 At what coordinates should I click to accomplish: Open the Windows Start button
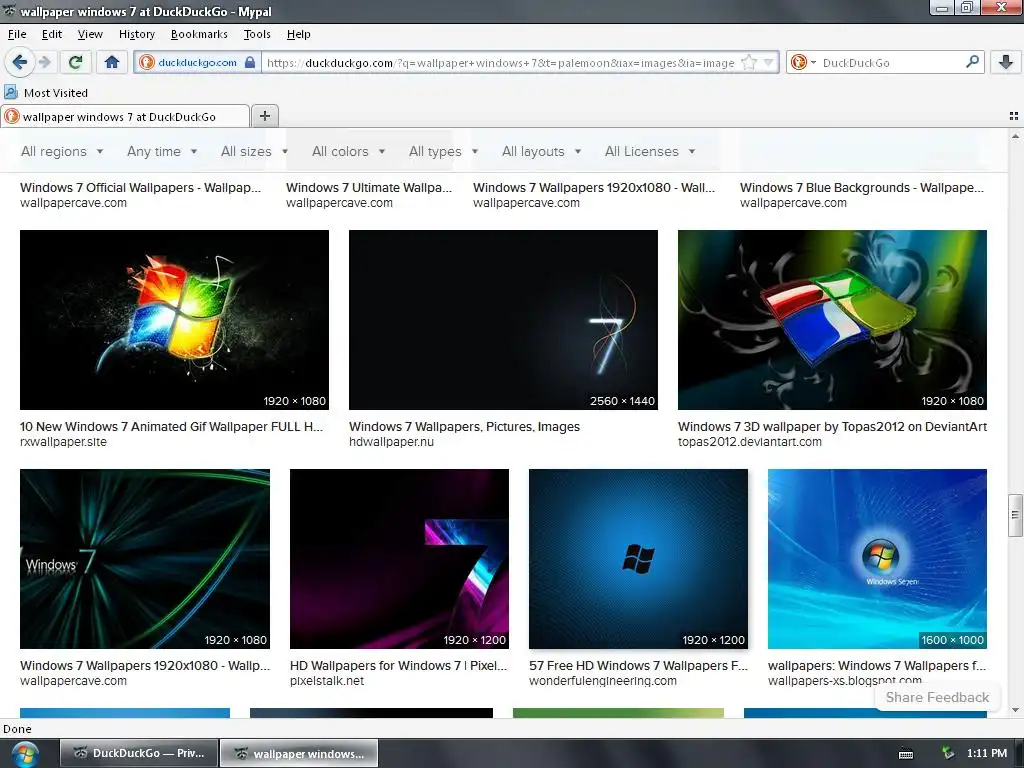pos(24,754)
